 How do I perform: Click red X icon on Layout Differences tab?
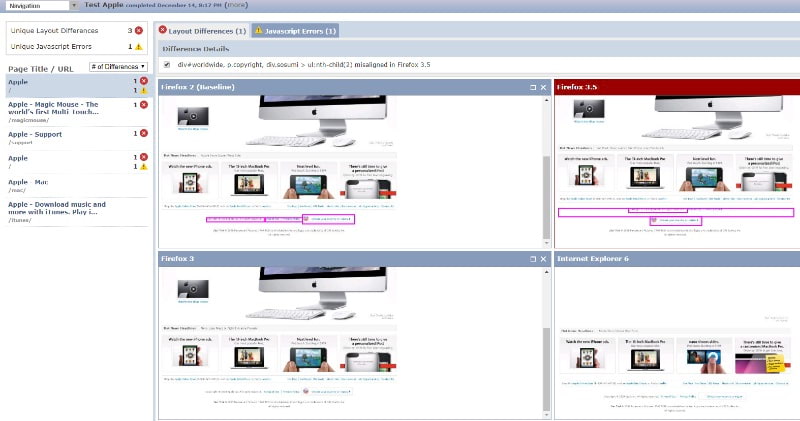click(x=163, y=30)
